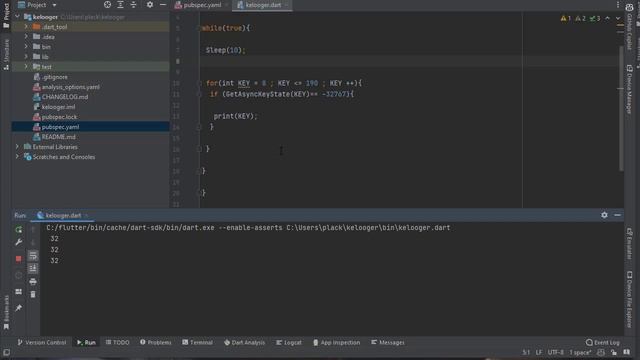Clear all console output with trash icon

[x=33, y=294]
